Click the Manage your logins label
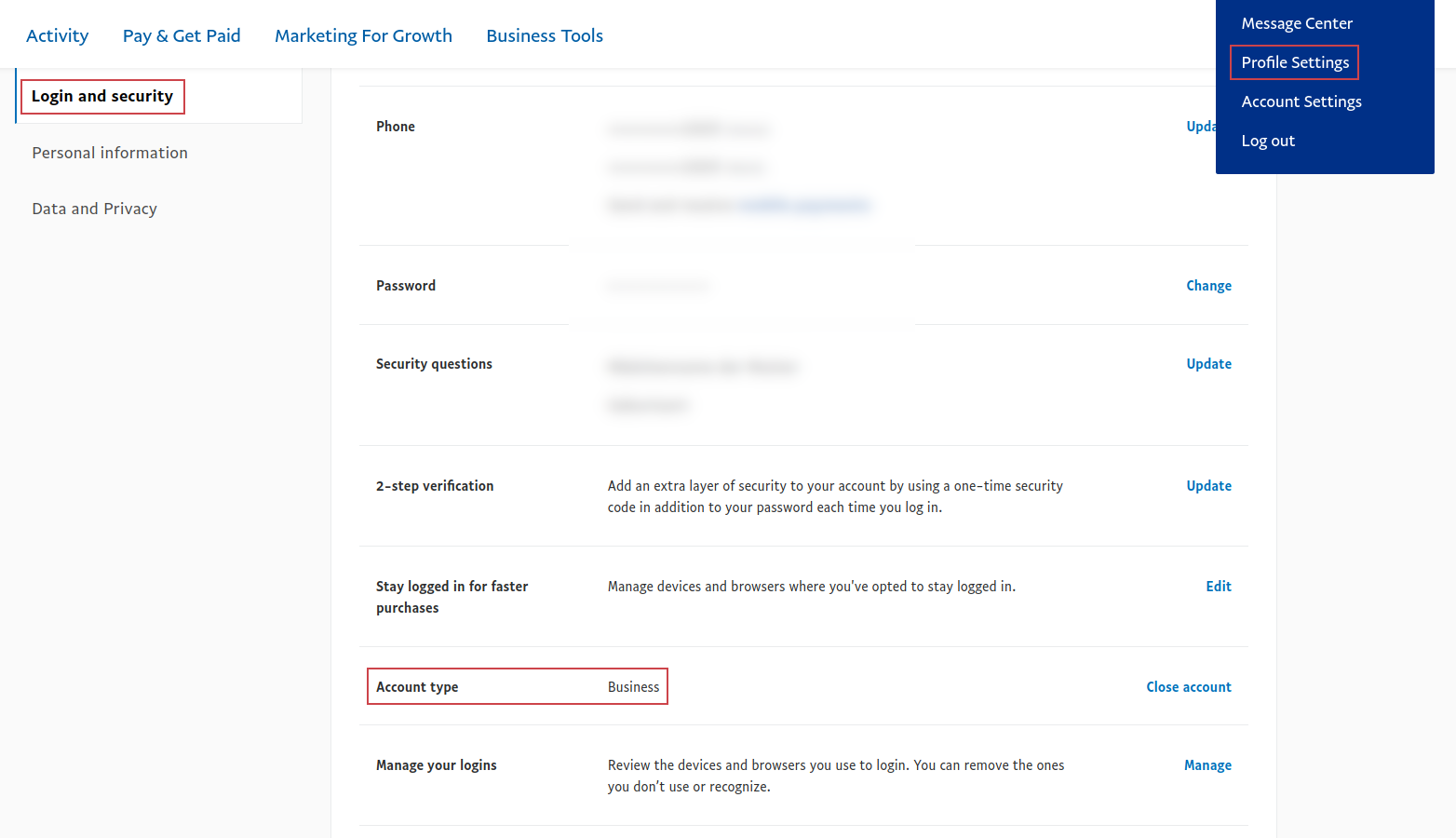 coord(437,765)
